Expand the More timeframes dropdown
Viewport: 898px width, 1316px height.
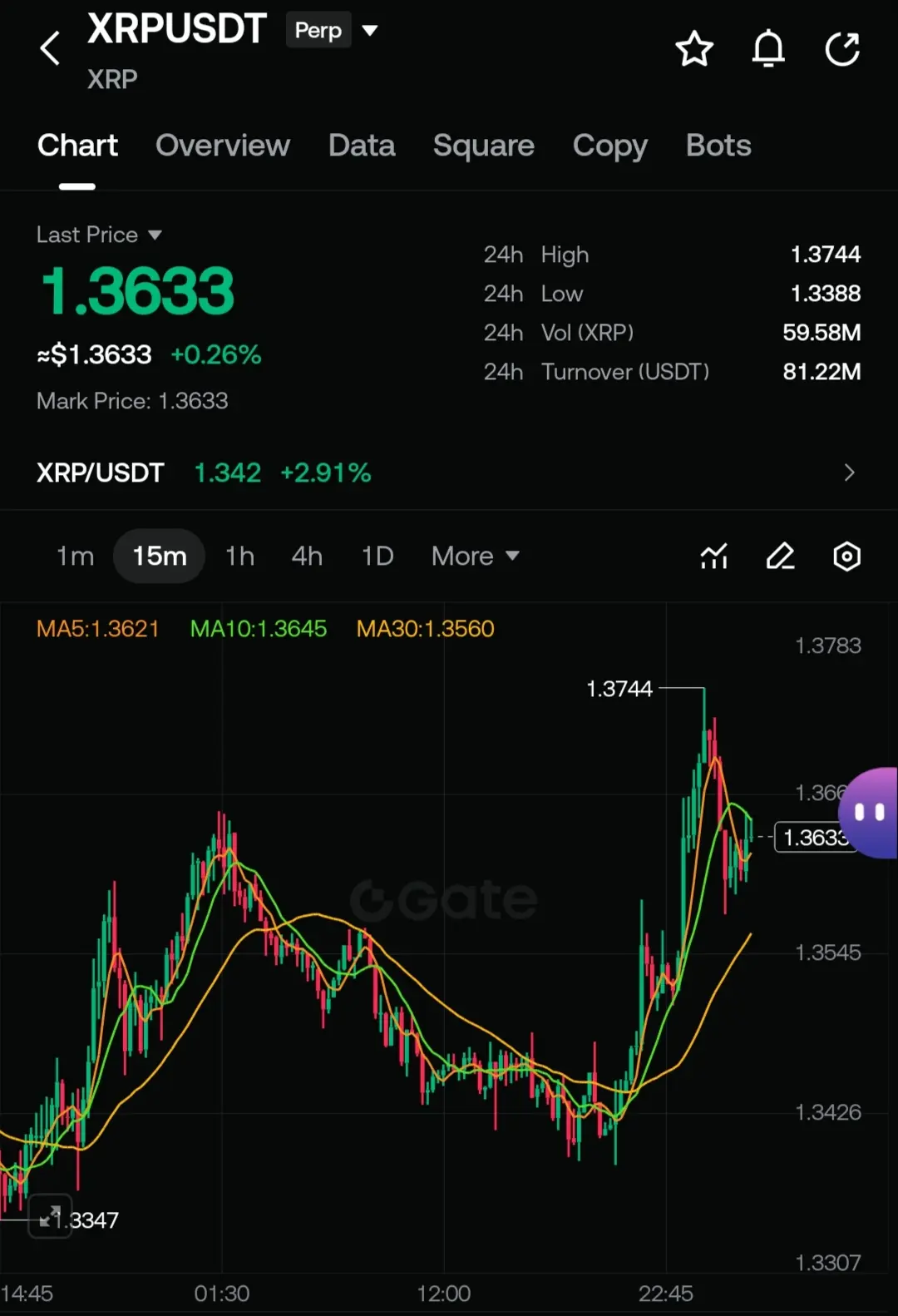[x=476, y=556]
